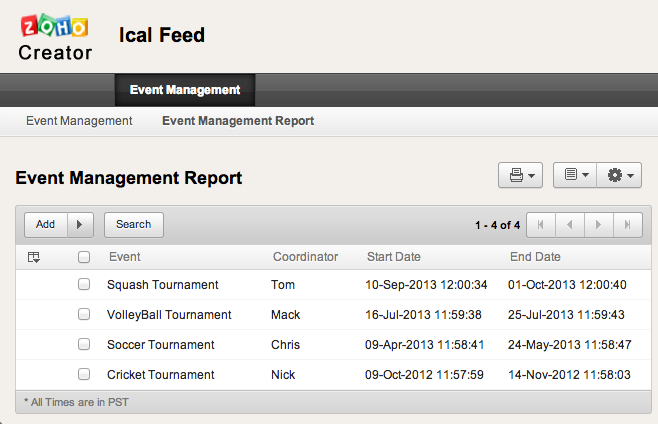Check the Cricket Tournament row checkbox

tap(84, 374)
